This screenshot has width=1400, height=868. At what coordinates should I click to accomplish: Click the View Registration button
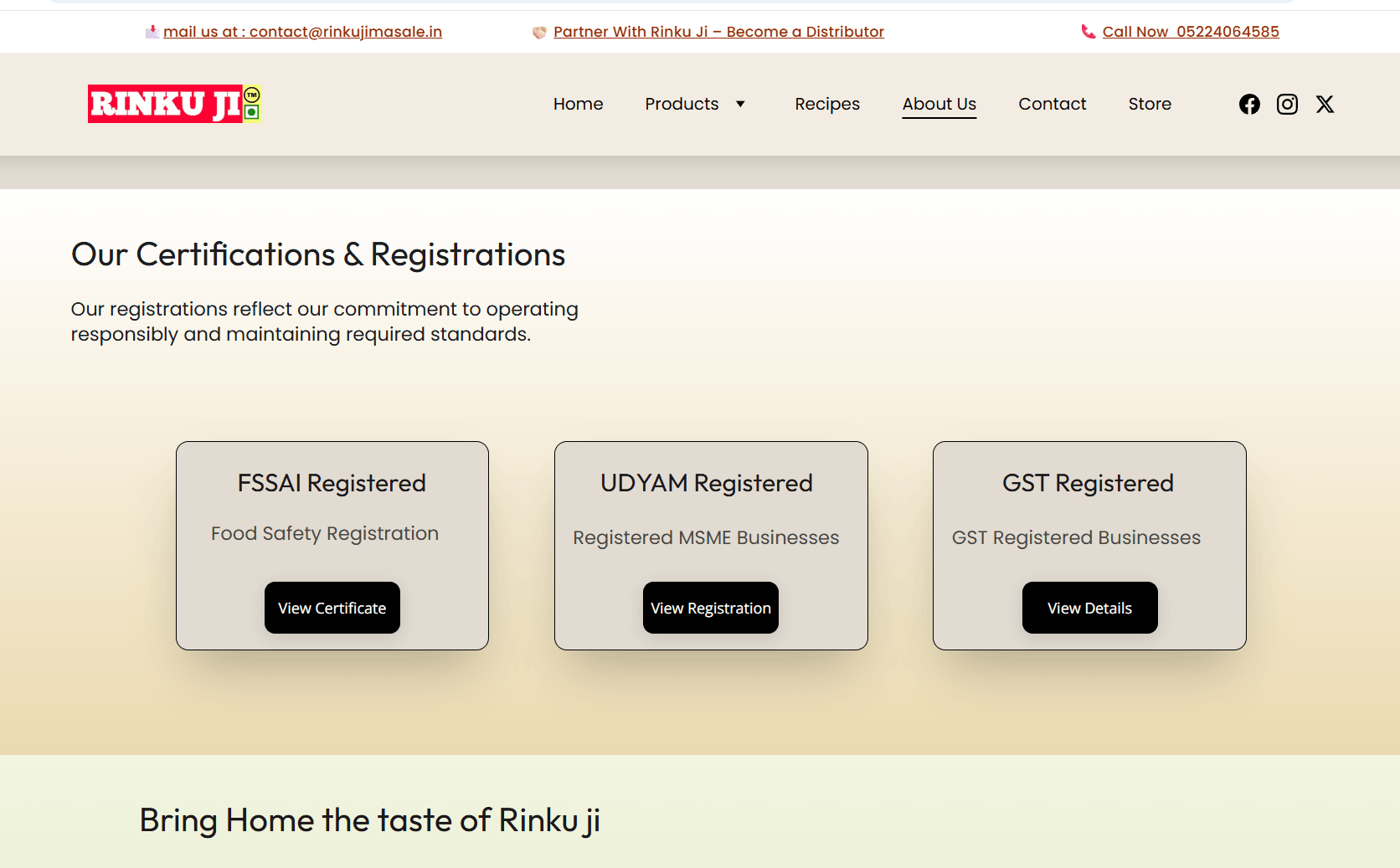(x=711, y=608)
